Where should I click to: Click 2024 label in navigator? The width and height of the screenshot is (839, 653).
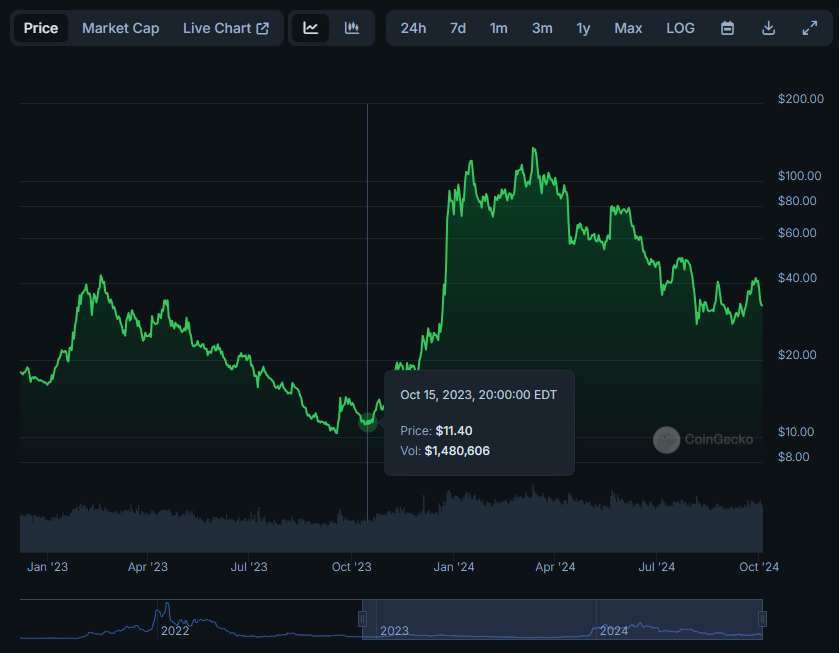coord(614,631)
